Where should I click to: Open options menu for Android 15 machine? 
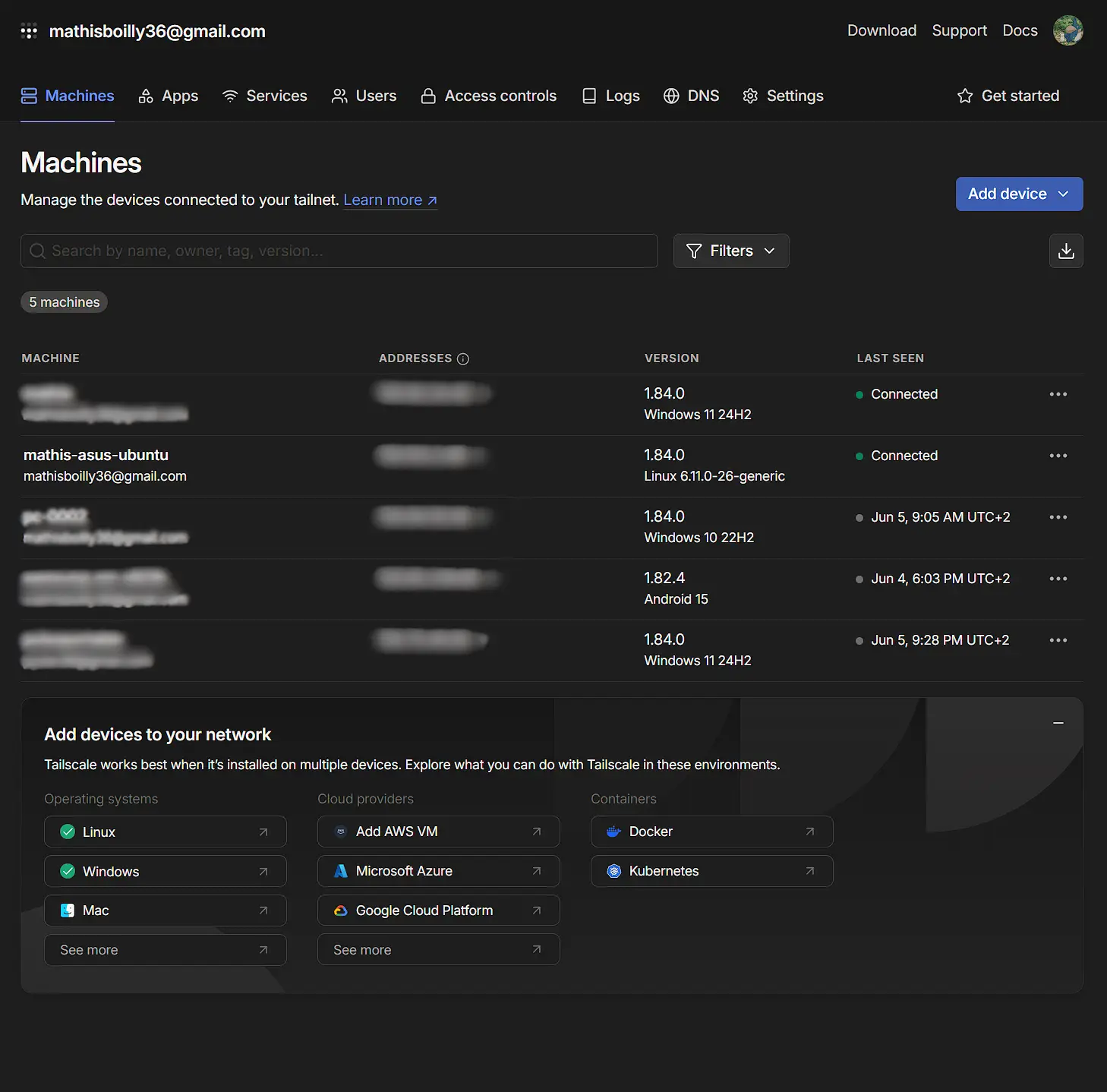coord(1058,579)
